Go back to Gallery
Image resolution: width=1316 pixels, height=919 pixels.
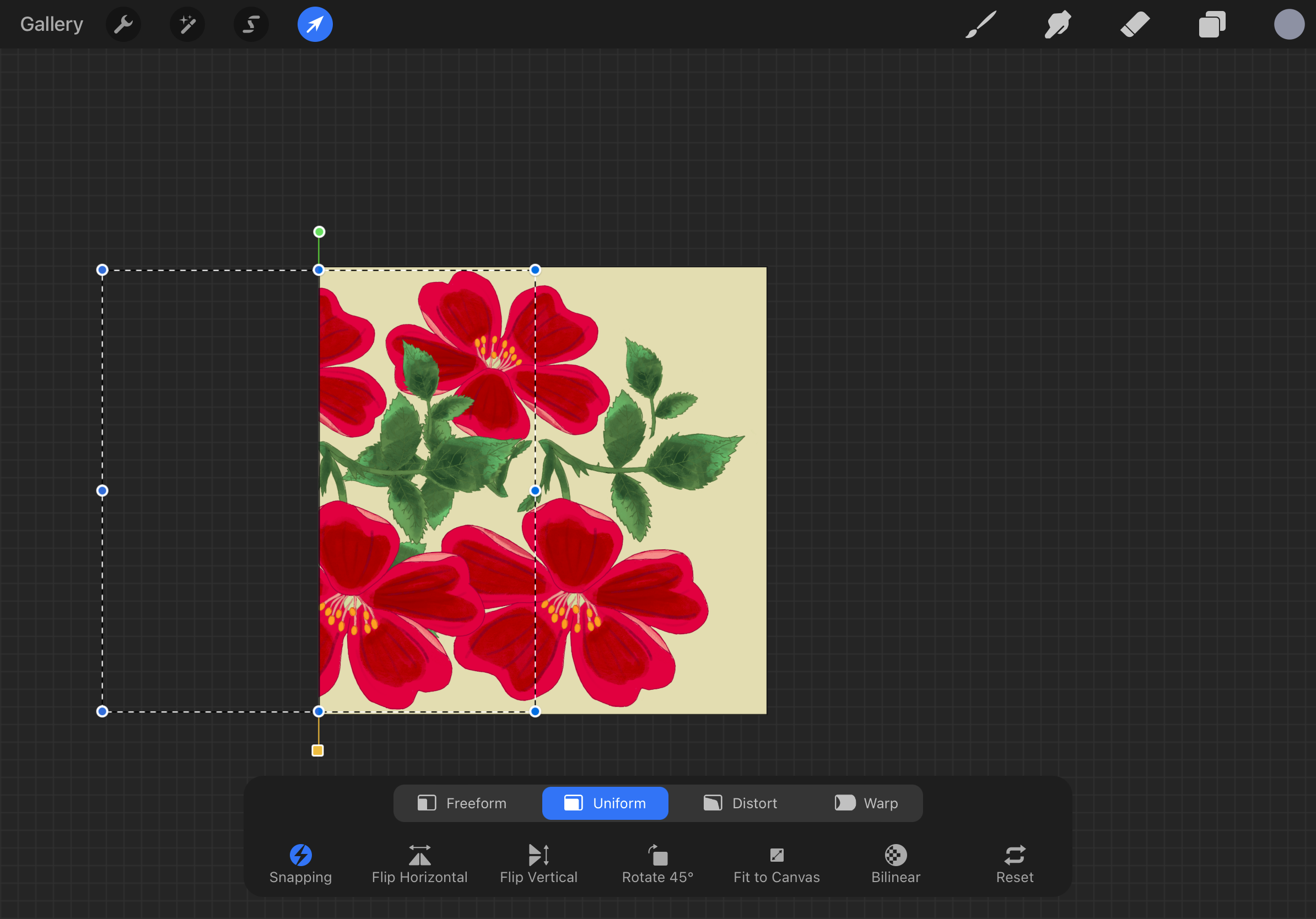coord(52,25)
